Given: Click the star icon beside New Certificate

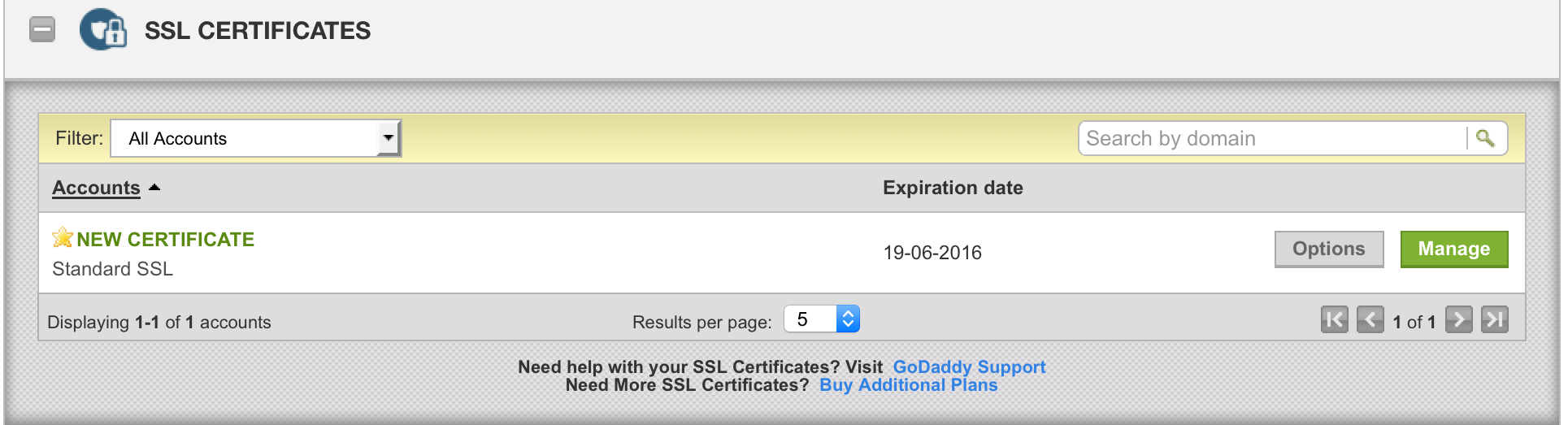Looking at the screenshot, I should click(x=63, y=237).
